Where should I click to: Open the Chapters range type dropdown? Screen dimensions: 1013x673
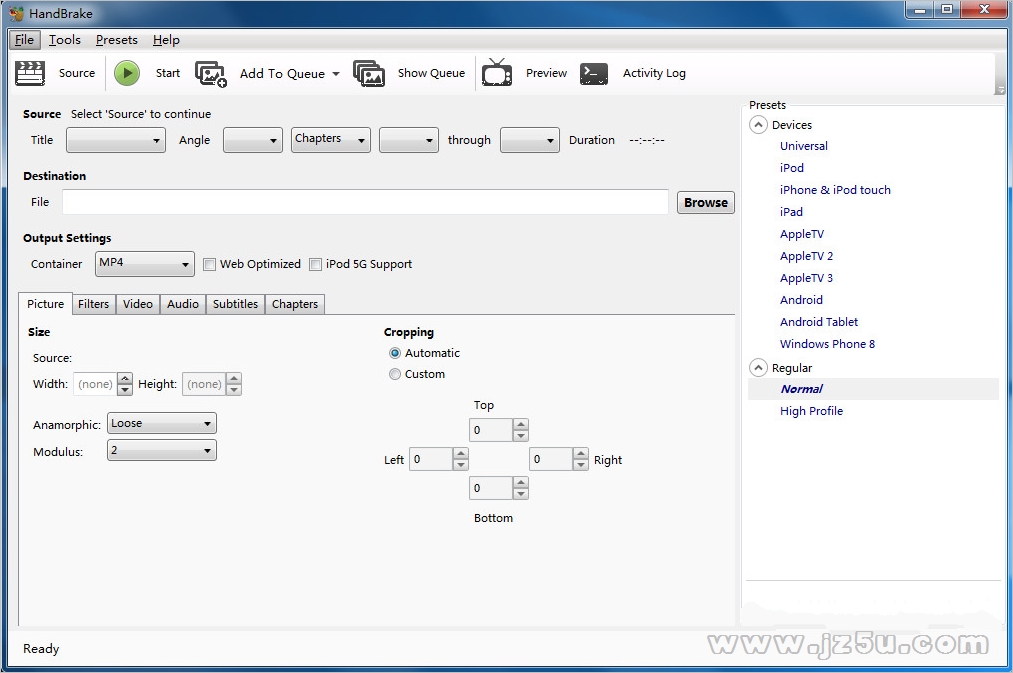click(331, 140)
